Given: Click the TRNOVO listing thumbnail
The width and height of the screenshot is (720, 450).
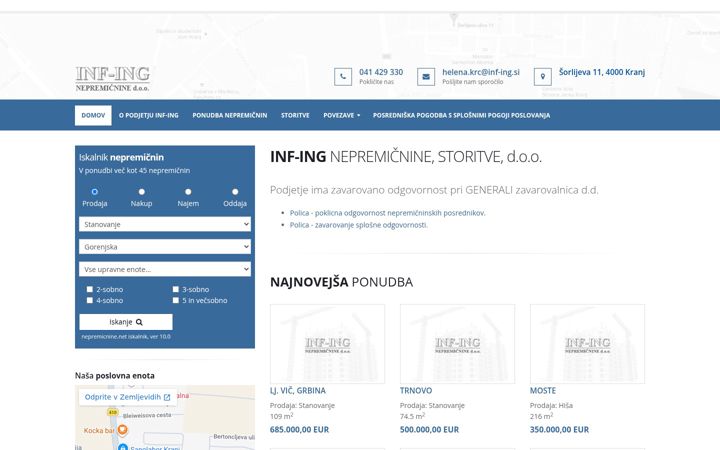Looking at the screenshot, I should (x=457, y=344).
